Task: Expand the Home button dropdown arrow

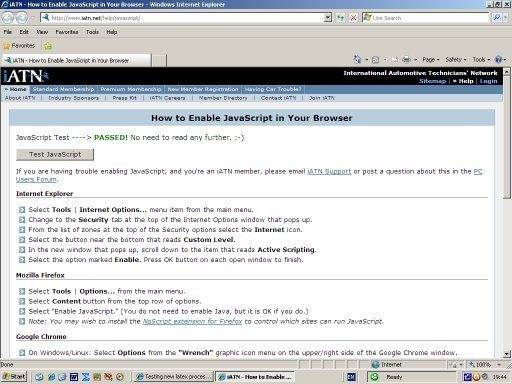Action: 366,60
